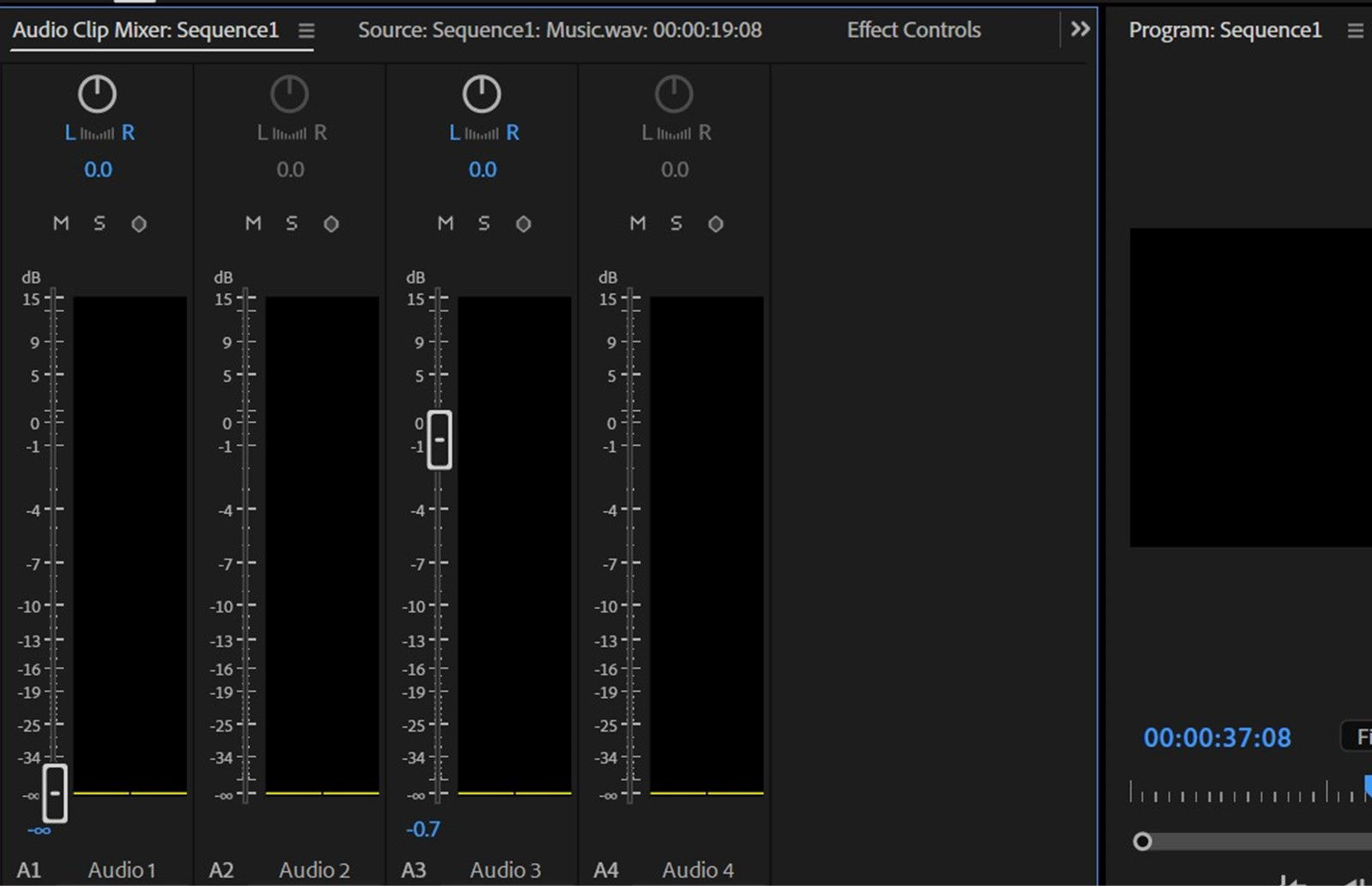This screenshot has height=886, width=1372.
Task: Switch to the Source: Sequence1 Music.wav tab
Action: tap(559, 29)
